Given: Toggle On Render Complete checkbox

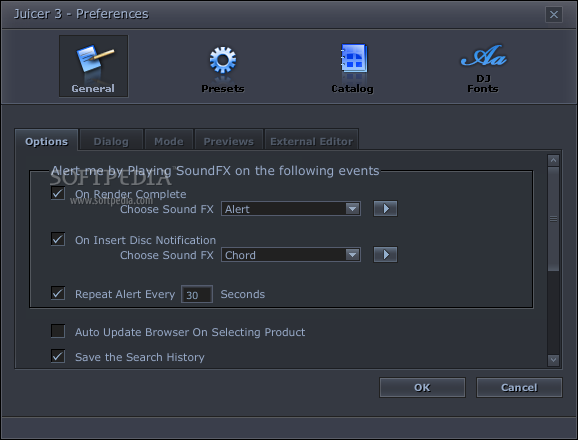Looking at the screenshot, I should pos(58,193).
